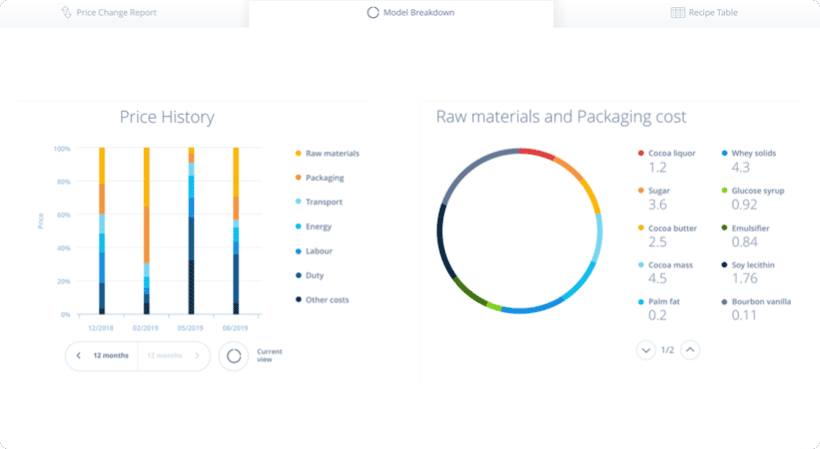
Task: Go to next 12 months period
Action: click(x=197, y=356)
